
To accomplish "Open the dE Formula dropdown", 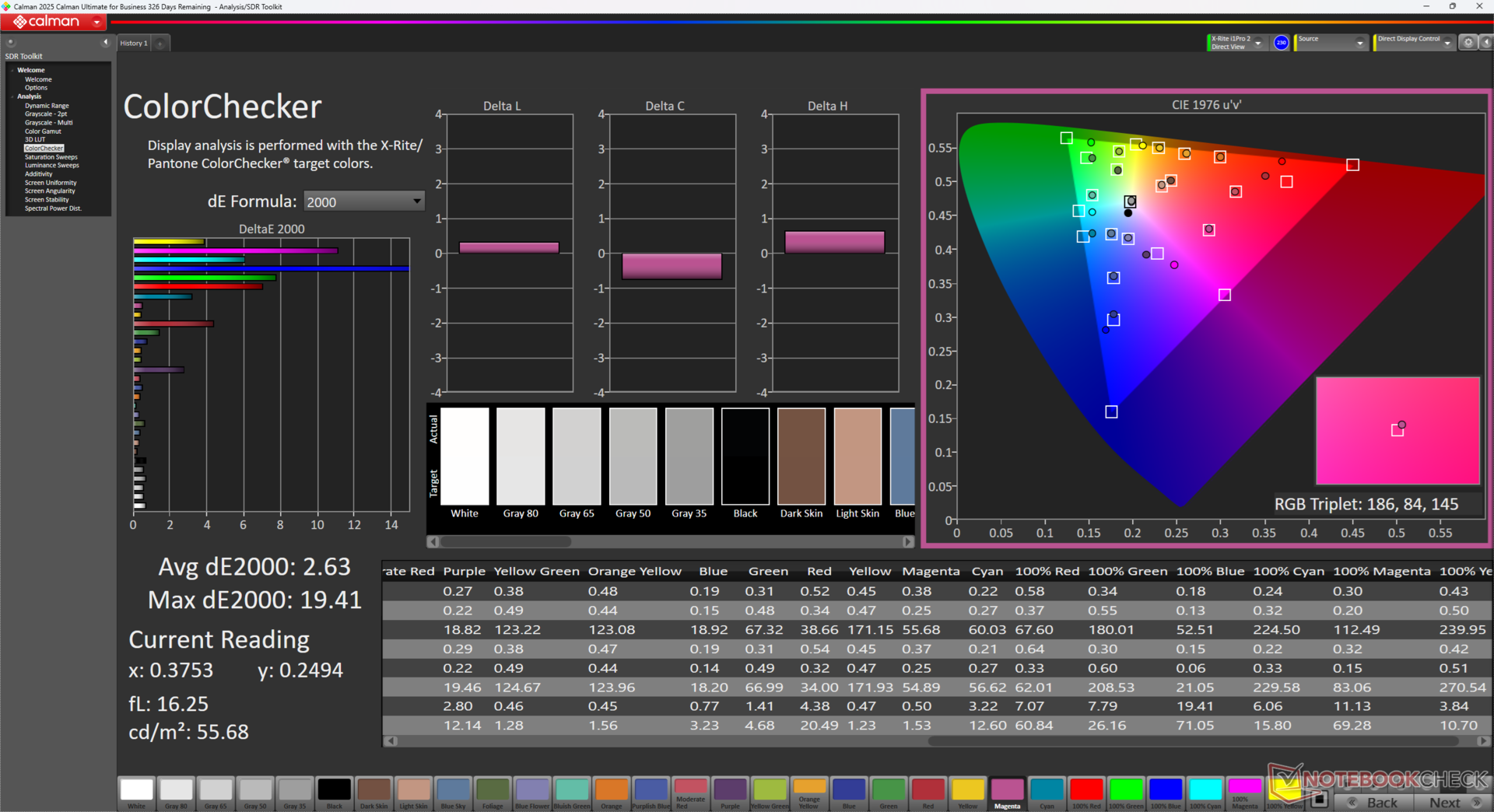I will tap(363, 201).
